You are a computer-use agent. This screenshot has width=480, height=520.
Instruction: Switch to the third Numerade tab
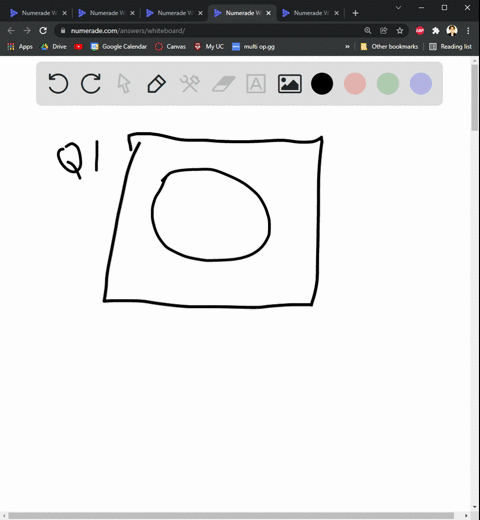pyautogui.click(x=174, y=13)
